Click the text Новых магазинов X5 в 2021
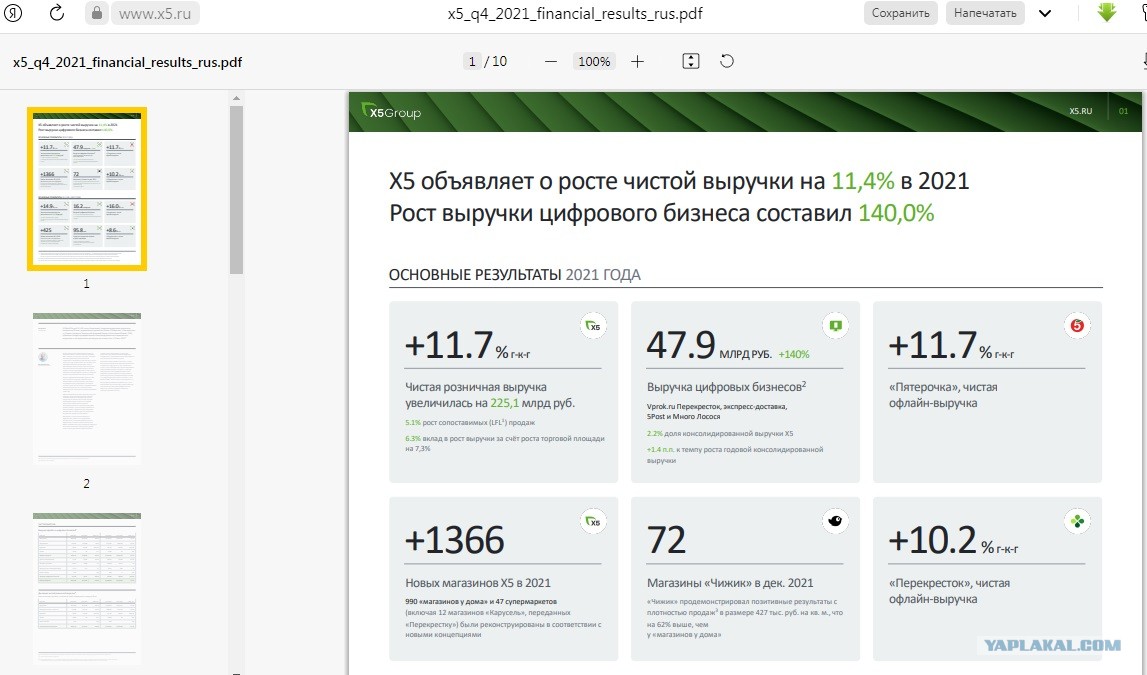Screen dimensions: 1147x675 click(478, 583)
